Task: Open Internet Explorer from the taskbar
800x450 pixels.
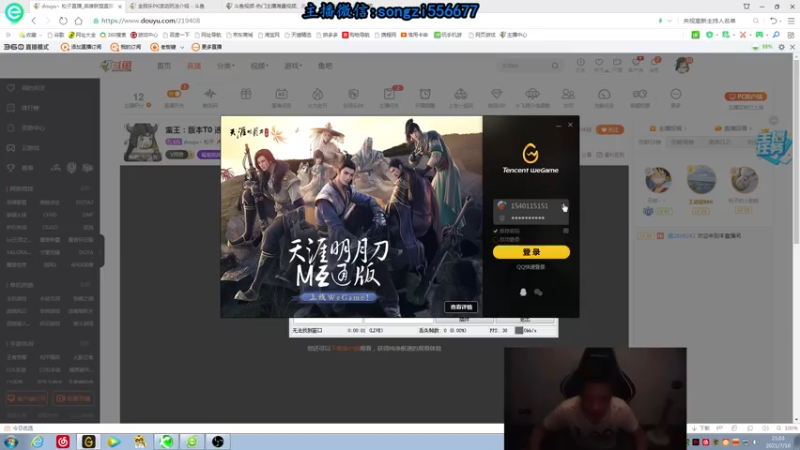Action: tap(37, 441)
